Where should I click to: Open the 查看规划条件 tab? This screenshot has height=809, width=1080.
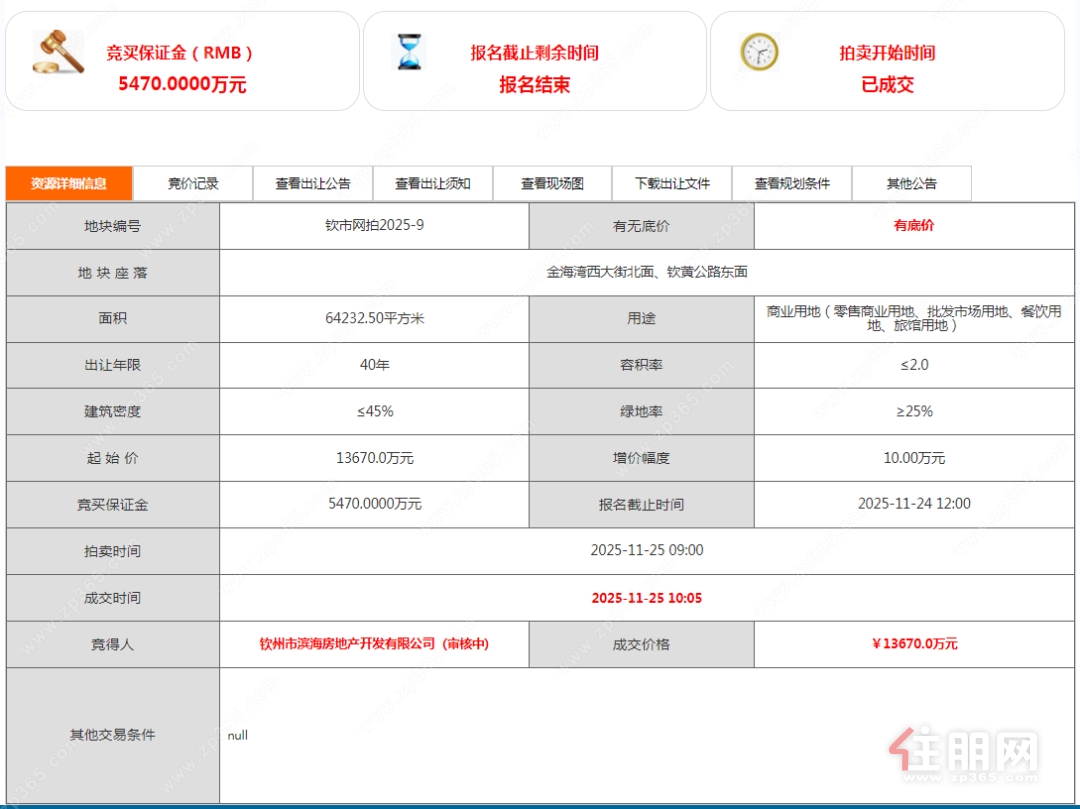[792, 184]
